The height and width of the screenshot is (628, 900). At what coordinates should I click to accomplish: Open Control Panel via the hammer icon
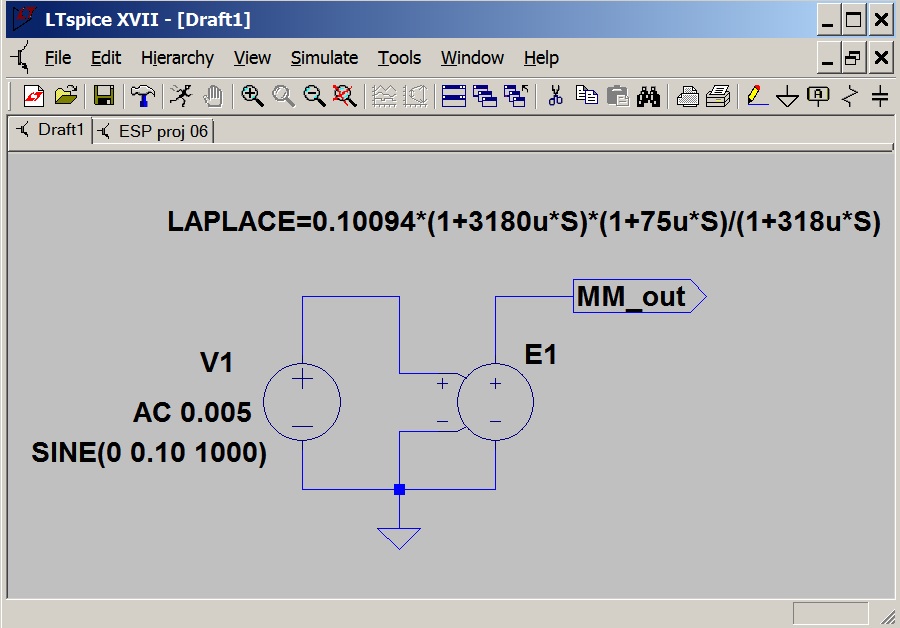pos(142,96)
